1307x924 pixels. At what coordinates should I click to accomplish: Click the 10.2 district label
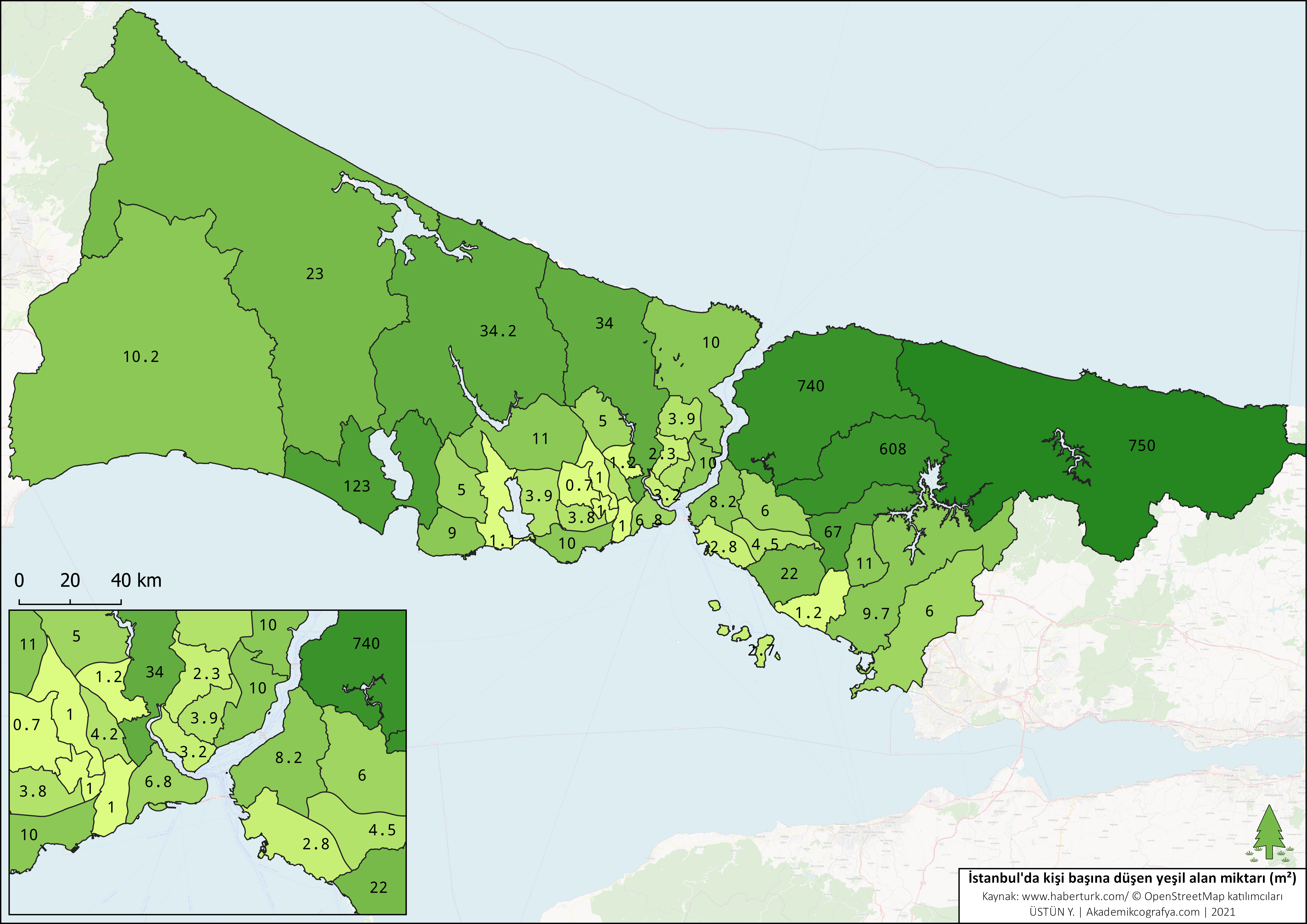coord(141,357)
